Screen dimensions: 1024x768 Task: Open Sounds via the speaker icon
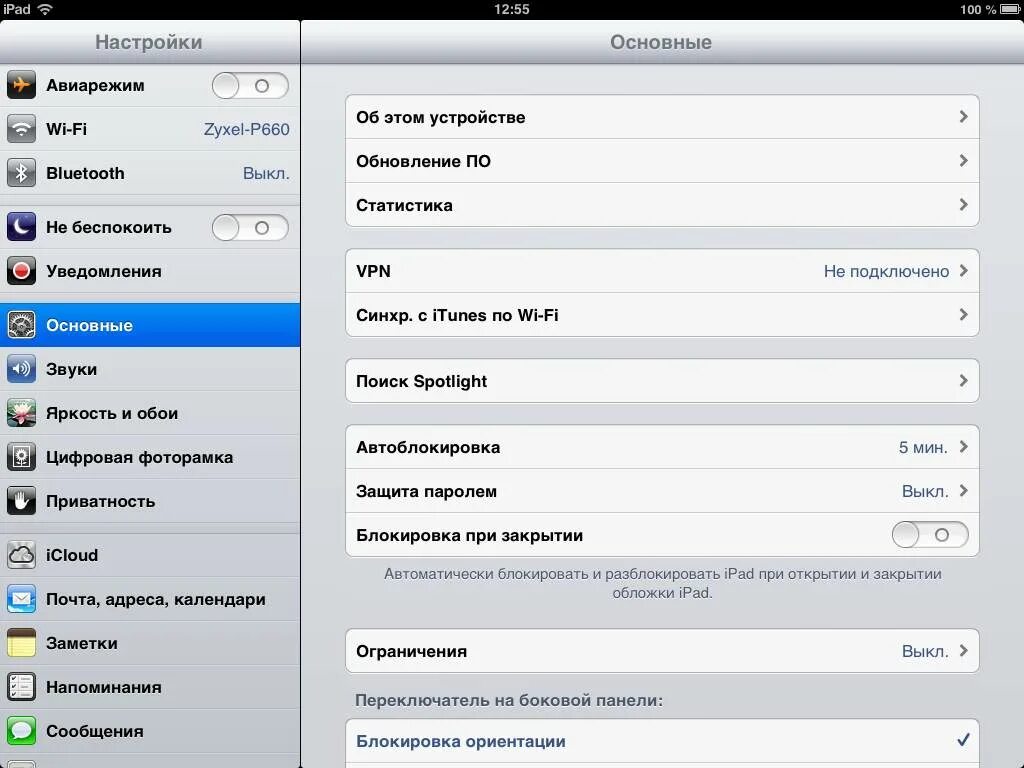tap(21, 369)
